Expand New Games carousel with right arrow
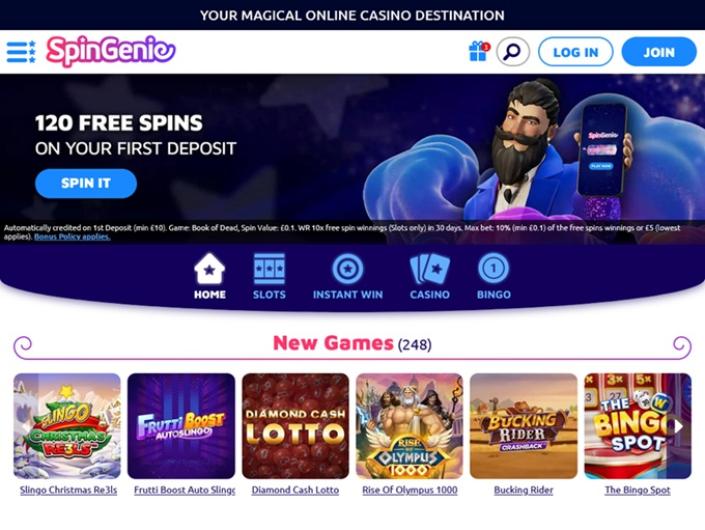 point(678,426)
